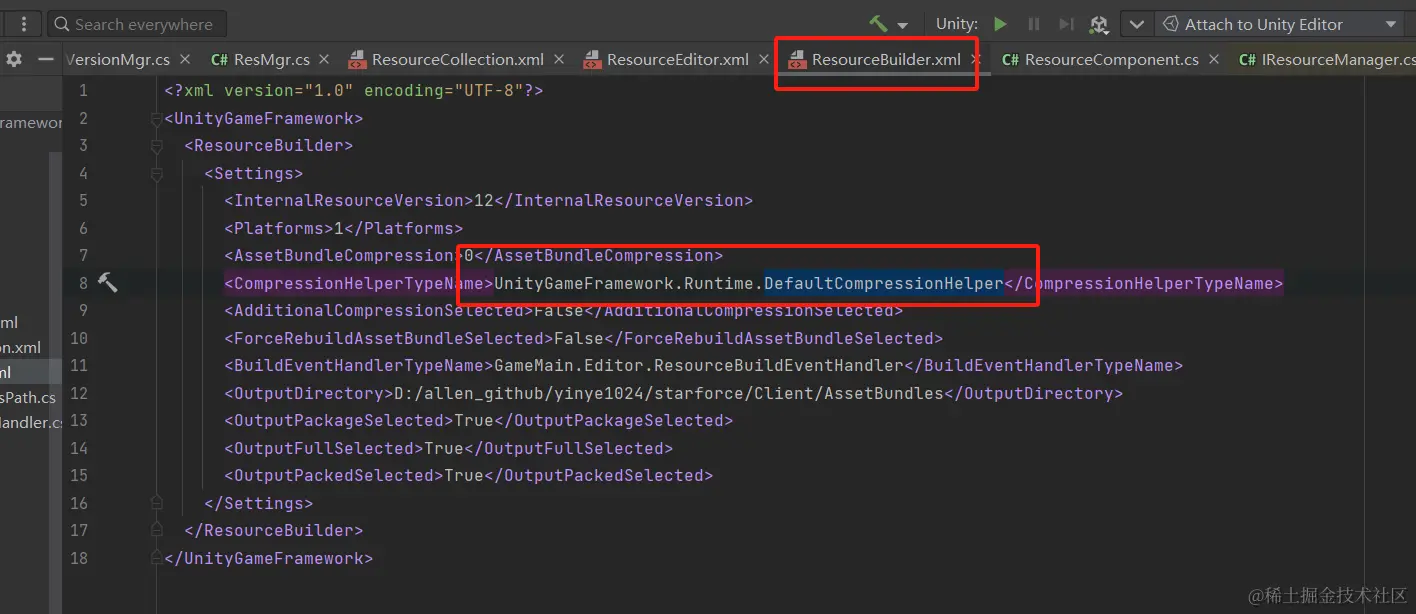Click the Unity bug icon in the toolbar
Viewport: 1416px width, 614px height.
(1099, 24)
